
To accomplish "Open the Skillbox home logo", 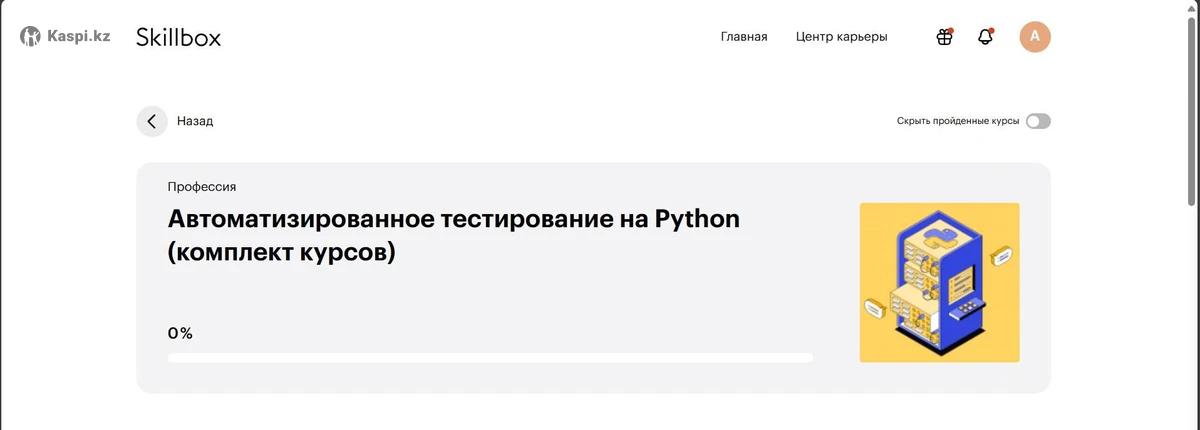I will [x=178, y=37].
